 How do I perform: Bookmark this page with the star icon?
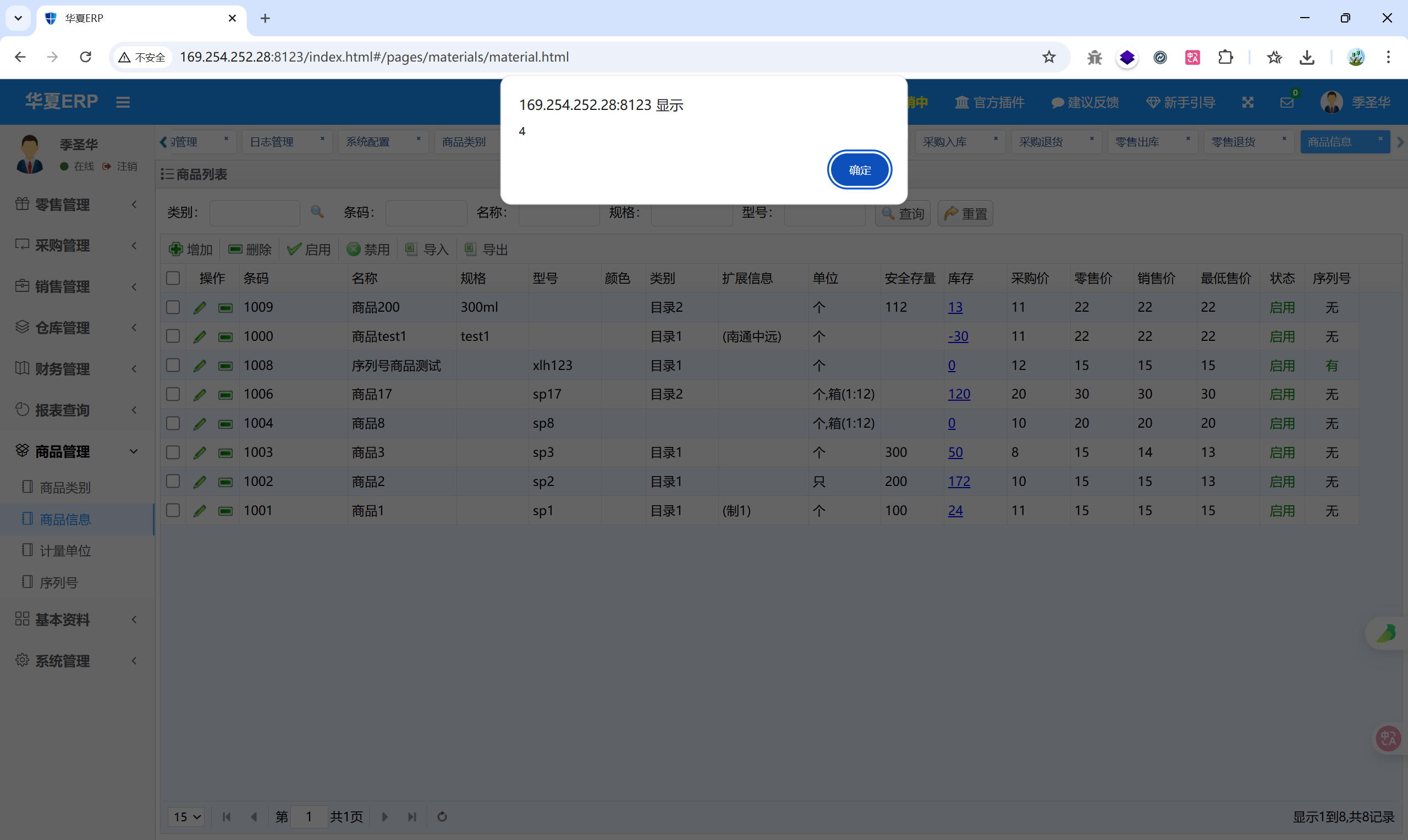tap(1048, 57)
